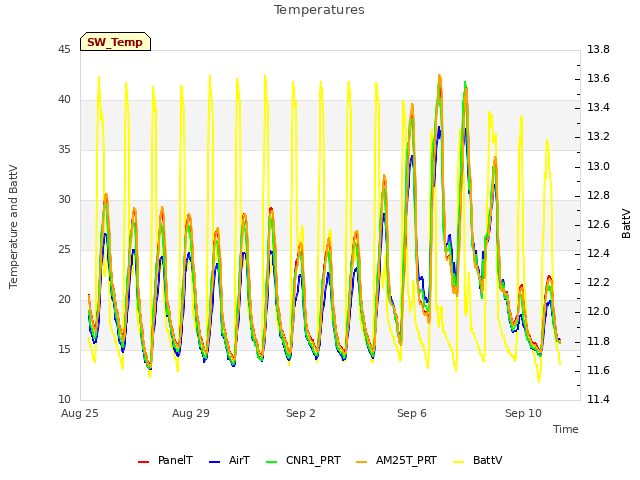Click the 10 left axis tick label

tap(64, 400)
